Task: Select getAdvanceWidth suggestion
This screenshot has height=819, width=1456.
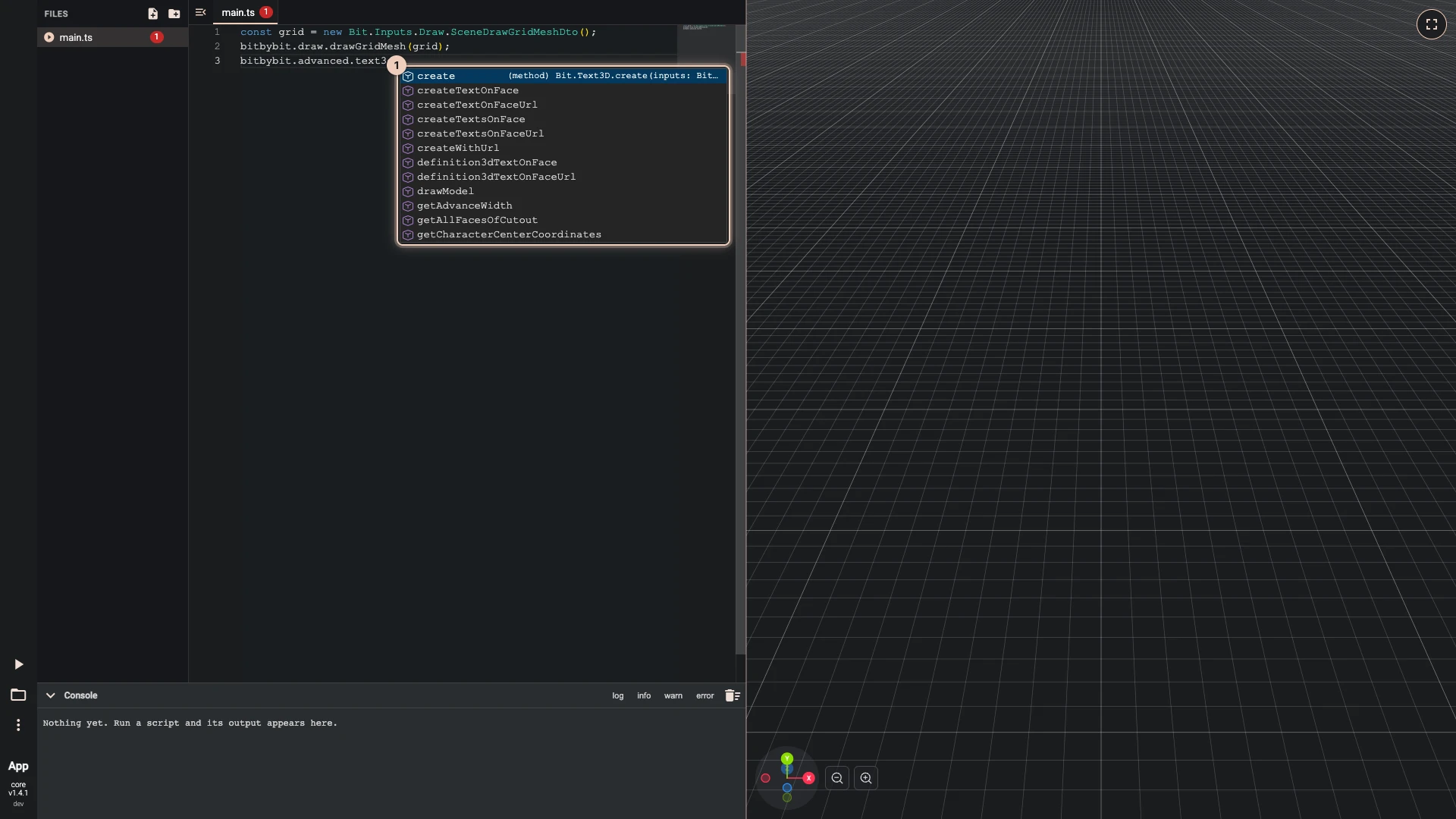Action: 563,206
